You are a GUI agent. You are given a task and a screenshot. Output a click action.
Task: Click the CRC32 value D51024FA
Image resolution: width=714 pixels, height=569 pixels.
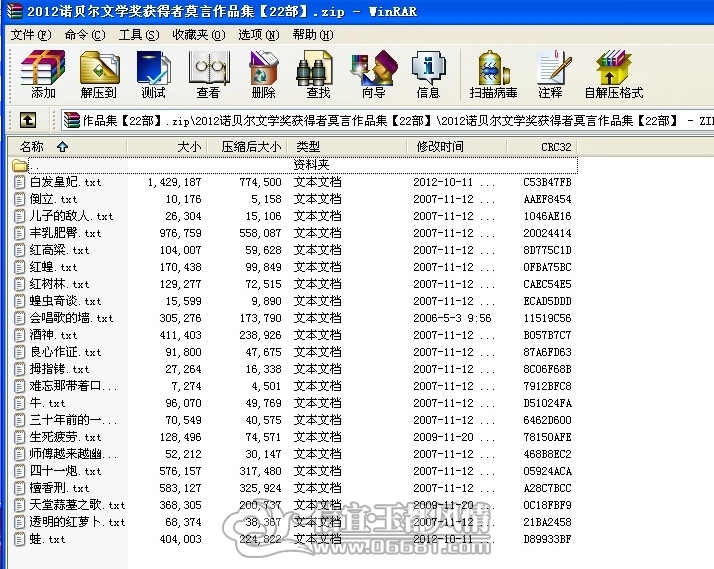coord(547,403)
